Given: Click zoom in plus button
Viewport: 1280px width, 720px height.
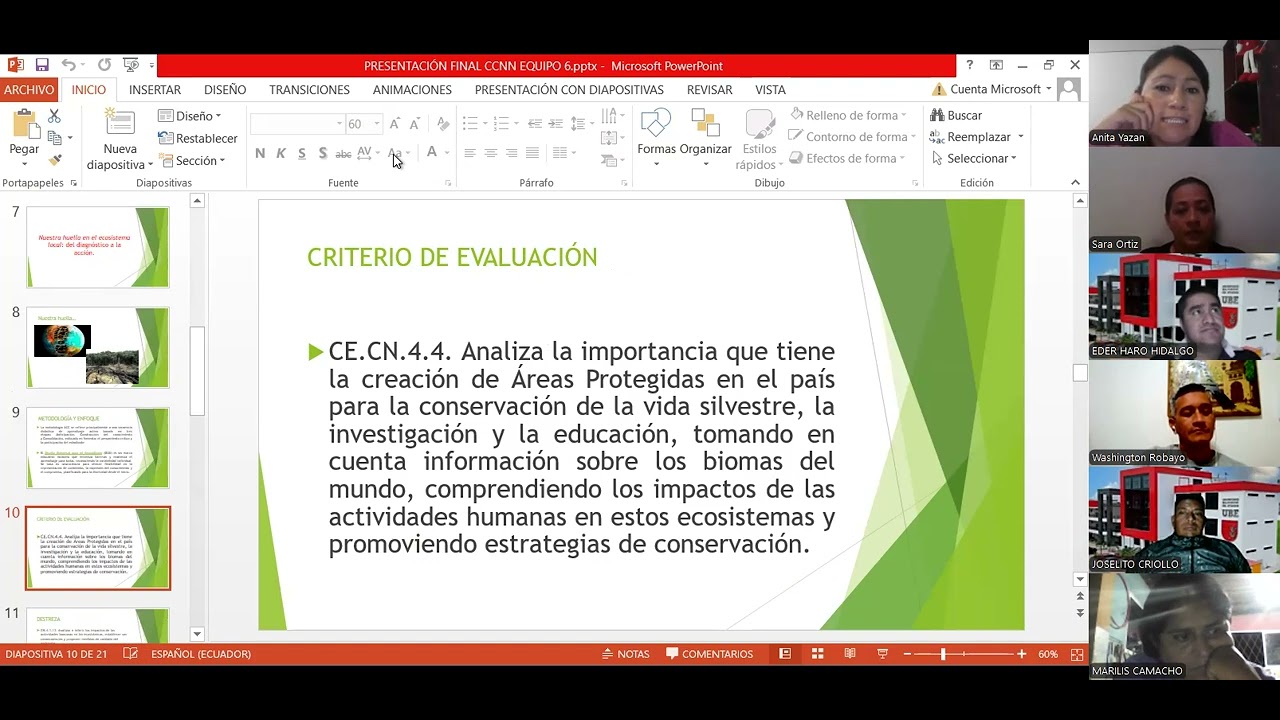Looking at the screenshot, I should (1021, 654).
